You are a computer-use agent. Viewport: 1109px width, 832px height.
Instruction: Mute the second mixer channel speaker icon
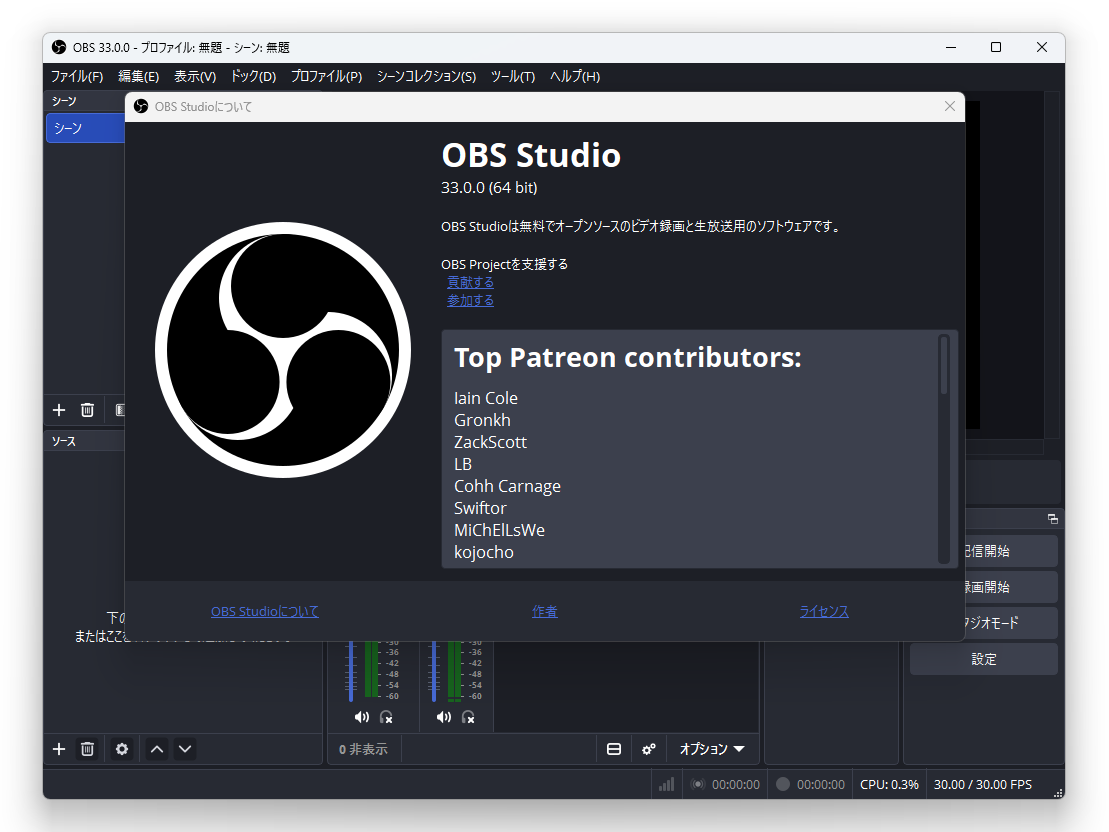pos(443,717)
